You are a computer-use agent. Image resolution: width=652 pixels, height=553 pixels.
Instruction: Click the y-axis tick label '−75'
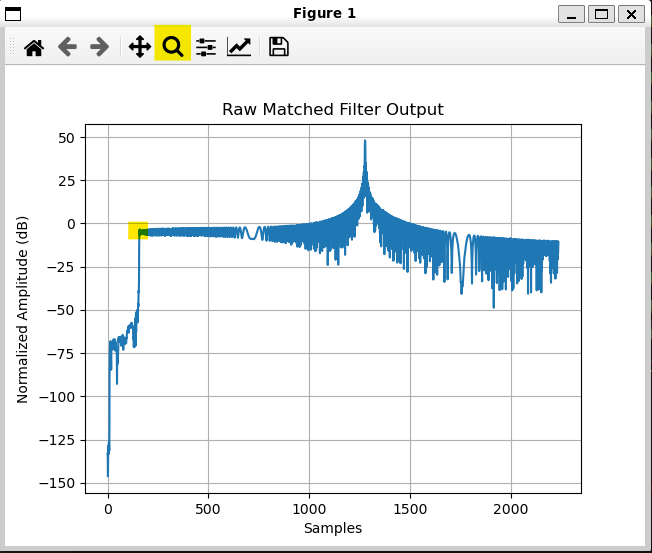(61, 354)
